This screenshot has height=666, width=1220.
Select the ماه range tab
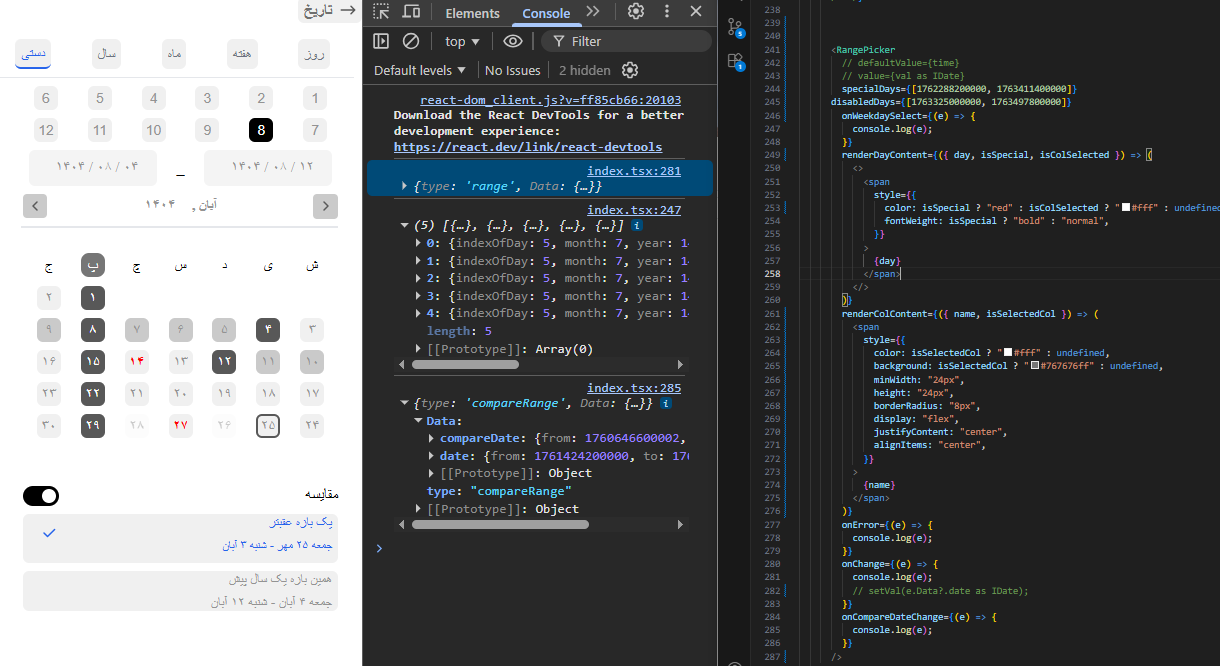pos(175,54)
